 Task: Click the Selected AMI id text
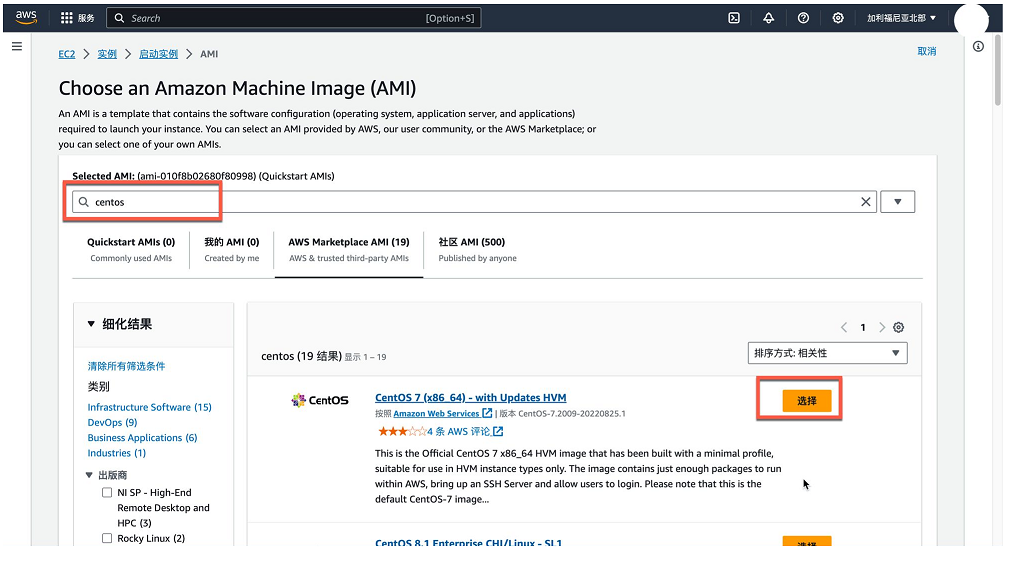[197, 176]
